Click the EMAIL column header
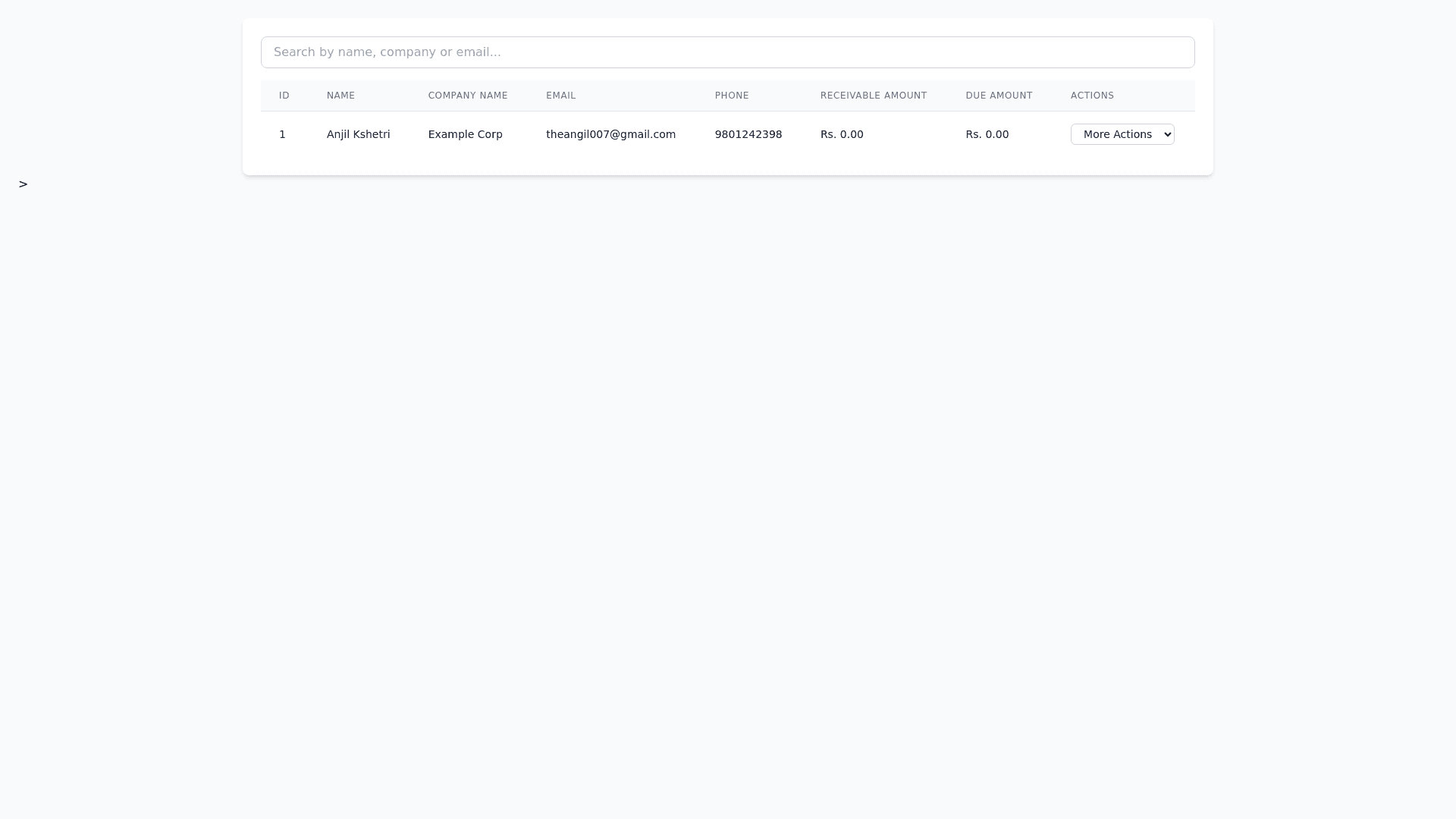This screenshot has width=1456, height=819. click(x=560, y=96)
